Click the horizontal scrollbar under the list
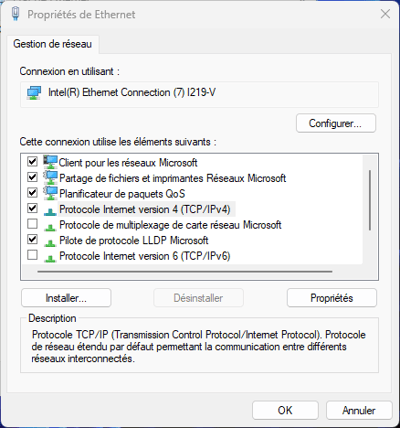The width and height of the screenshot is (400, 428). [x=185, y=272]
